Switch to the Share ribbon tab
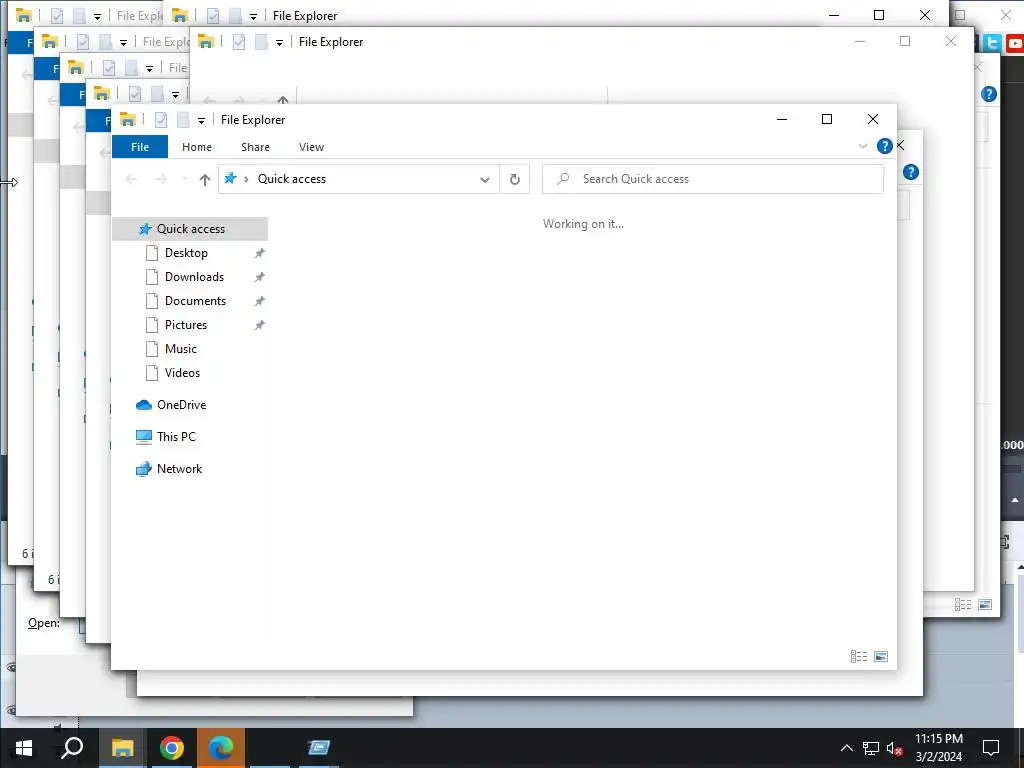1024x768 pixels. 255,147
